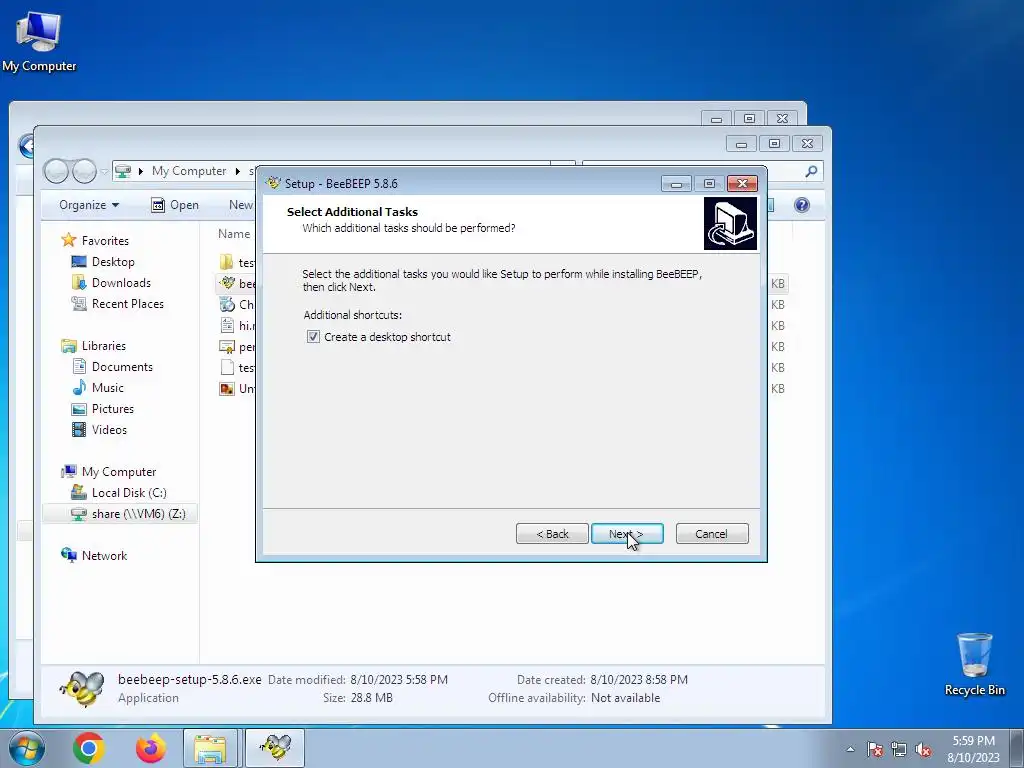Select Desktop under Favorites
1024x768 pixels.
113,262
